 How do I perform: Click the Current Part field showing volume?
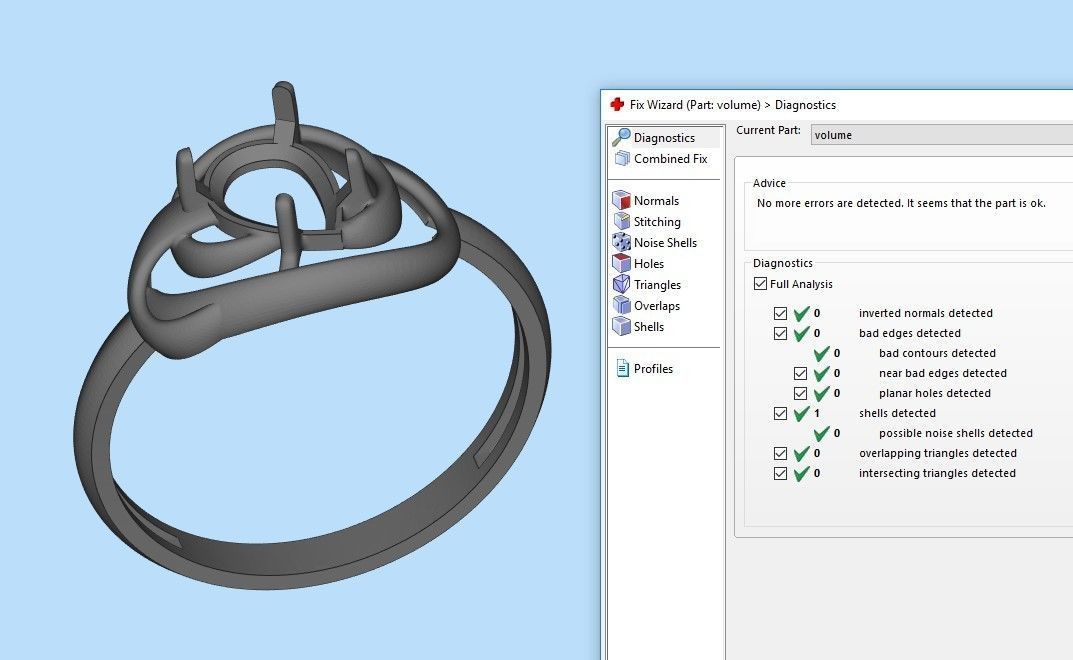tap(942, 135)
